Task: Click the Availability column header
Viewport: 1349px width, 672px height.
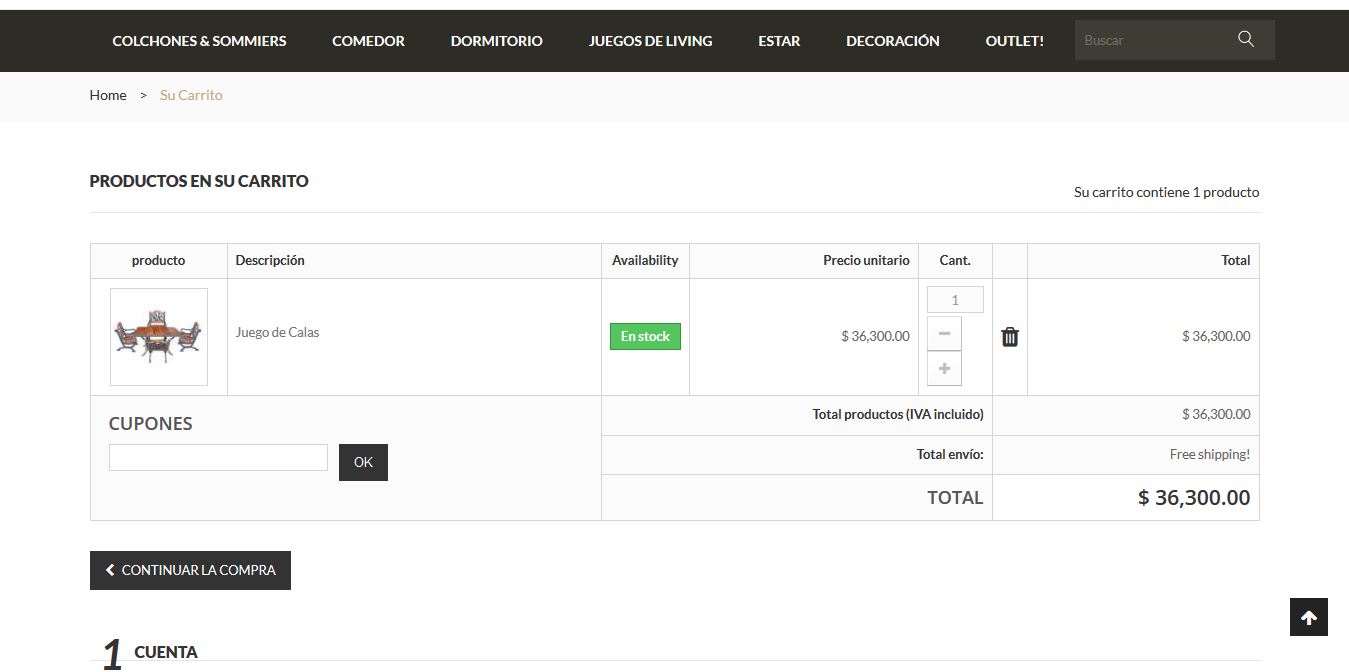Action: click(x=645, y=260)
